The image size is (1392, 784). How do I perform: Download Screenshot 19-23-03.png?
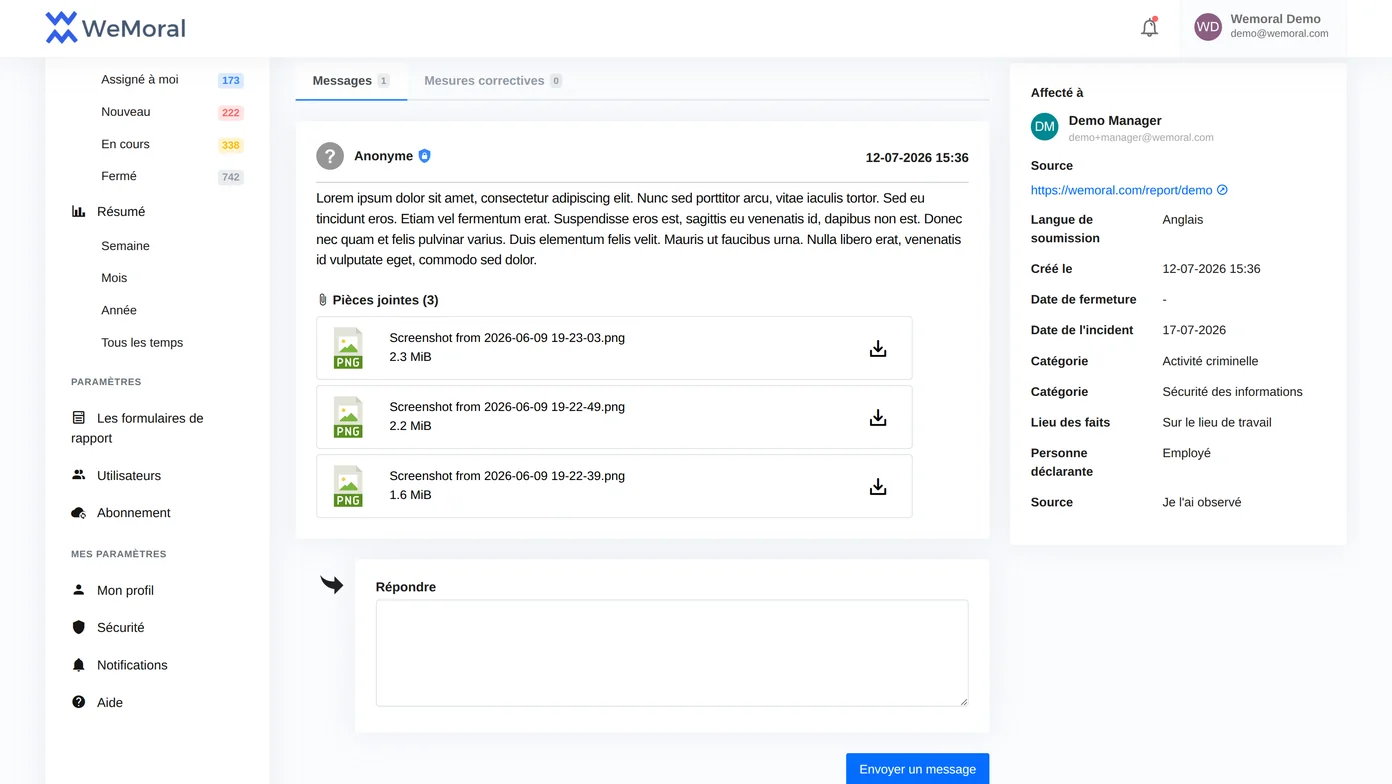point(878,349)
